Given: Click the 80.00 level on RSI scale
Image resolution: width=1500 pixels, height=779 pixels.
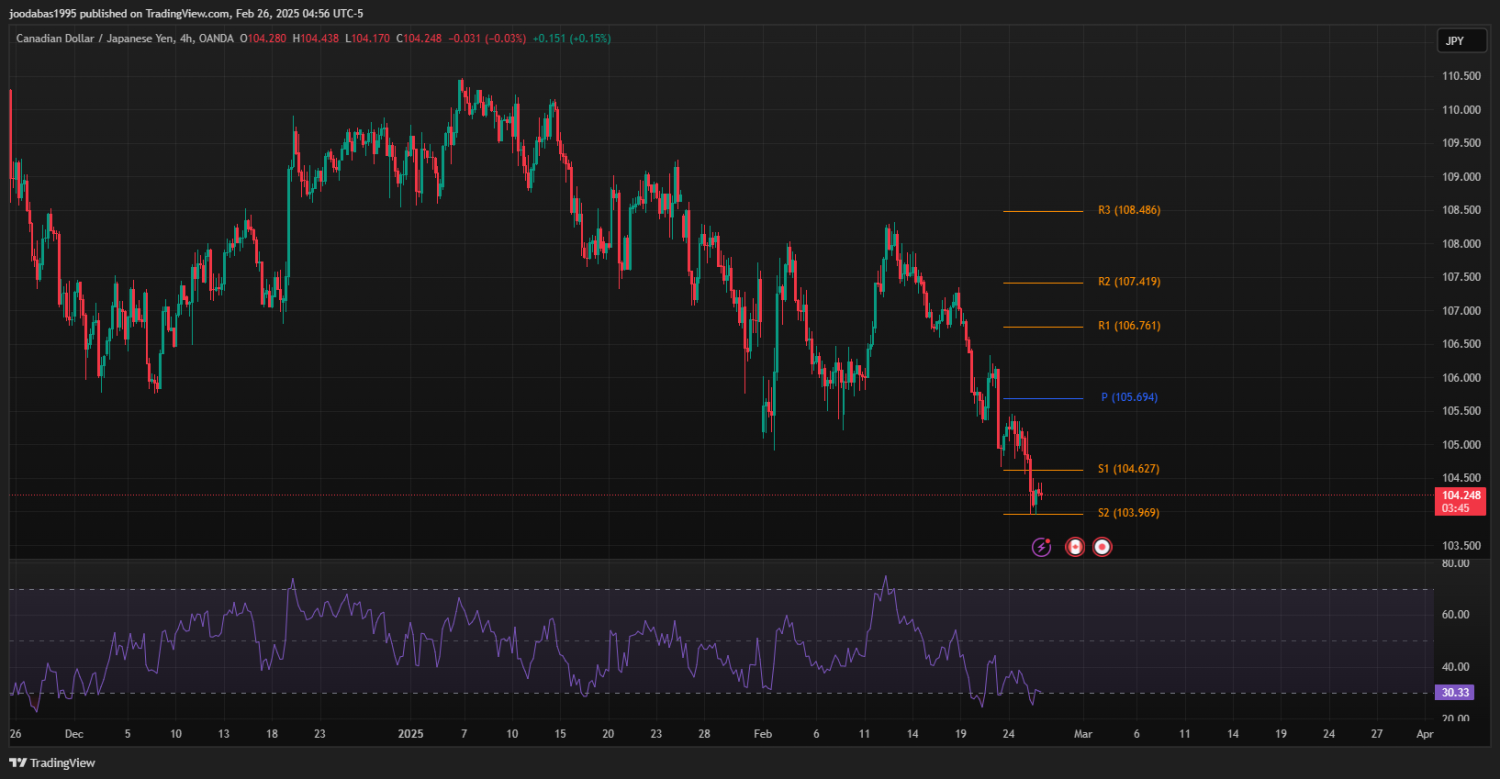Looking at the screenshot, I should pyautogui.click(x=1456, y=564).
